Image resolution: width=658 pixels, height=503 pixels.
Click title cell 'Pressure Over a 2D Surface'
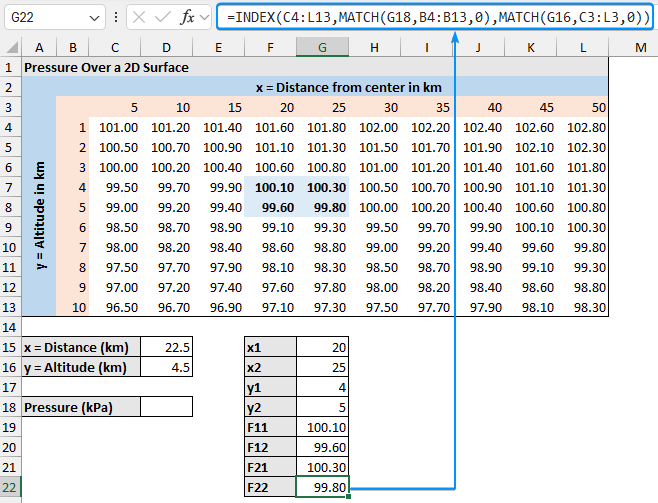pyautogui.click(x=106, y=67)
